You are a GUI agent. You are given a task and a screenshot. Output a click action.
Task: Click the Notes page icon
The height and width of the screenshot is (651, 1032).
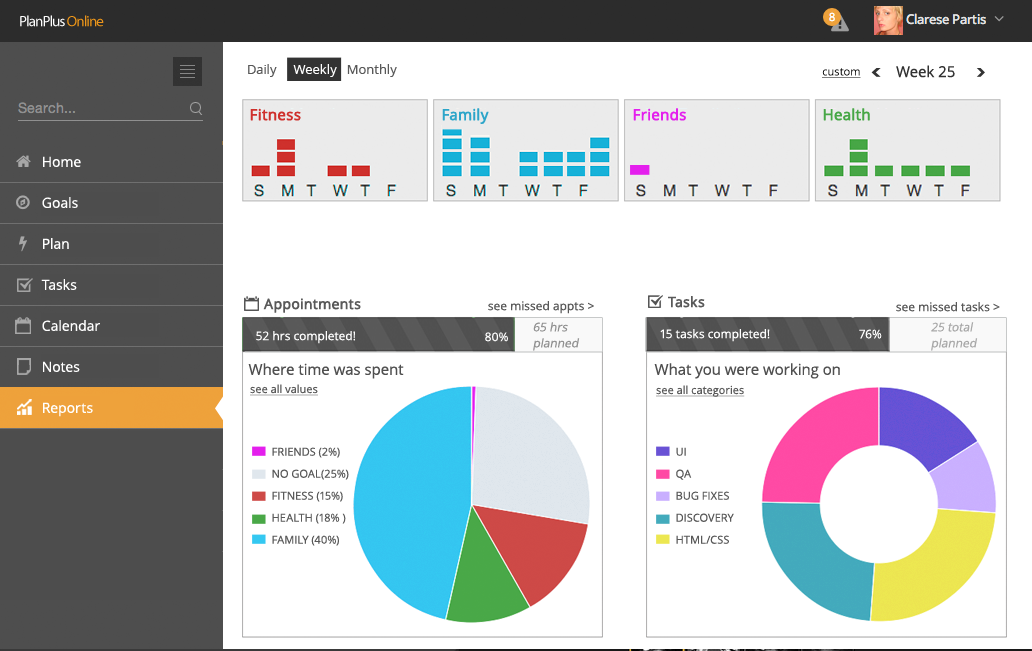[x=24, y=367]
